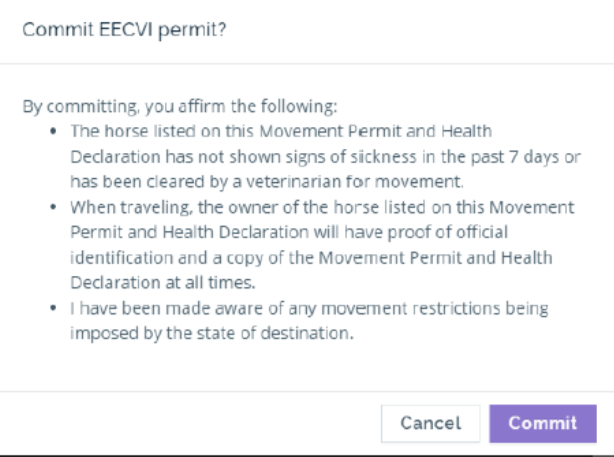614x457 pixels.
Task: Click the "Commit EECVI permit?" dialog title
Action: coord(125,31)
